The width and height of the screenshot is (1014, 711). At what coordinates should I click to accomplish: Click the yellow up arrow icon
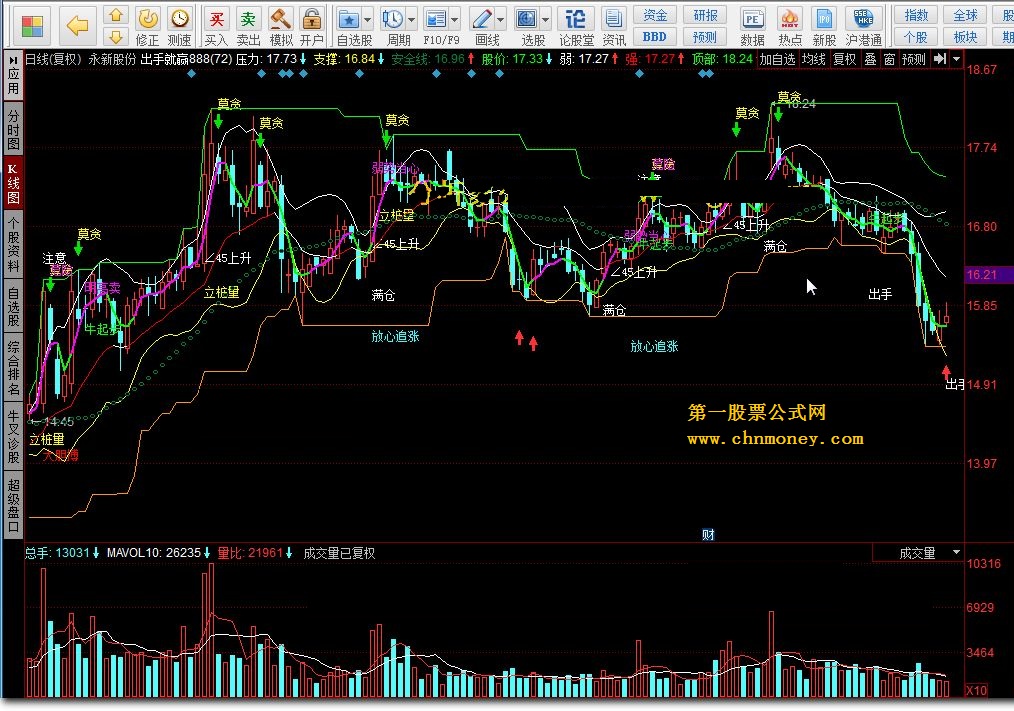[115, 14]
